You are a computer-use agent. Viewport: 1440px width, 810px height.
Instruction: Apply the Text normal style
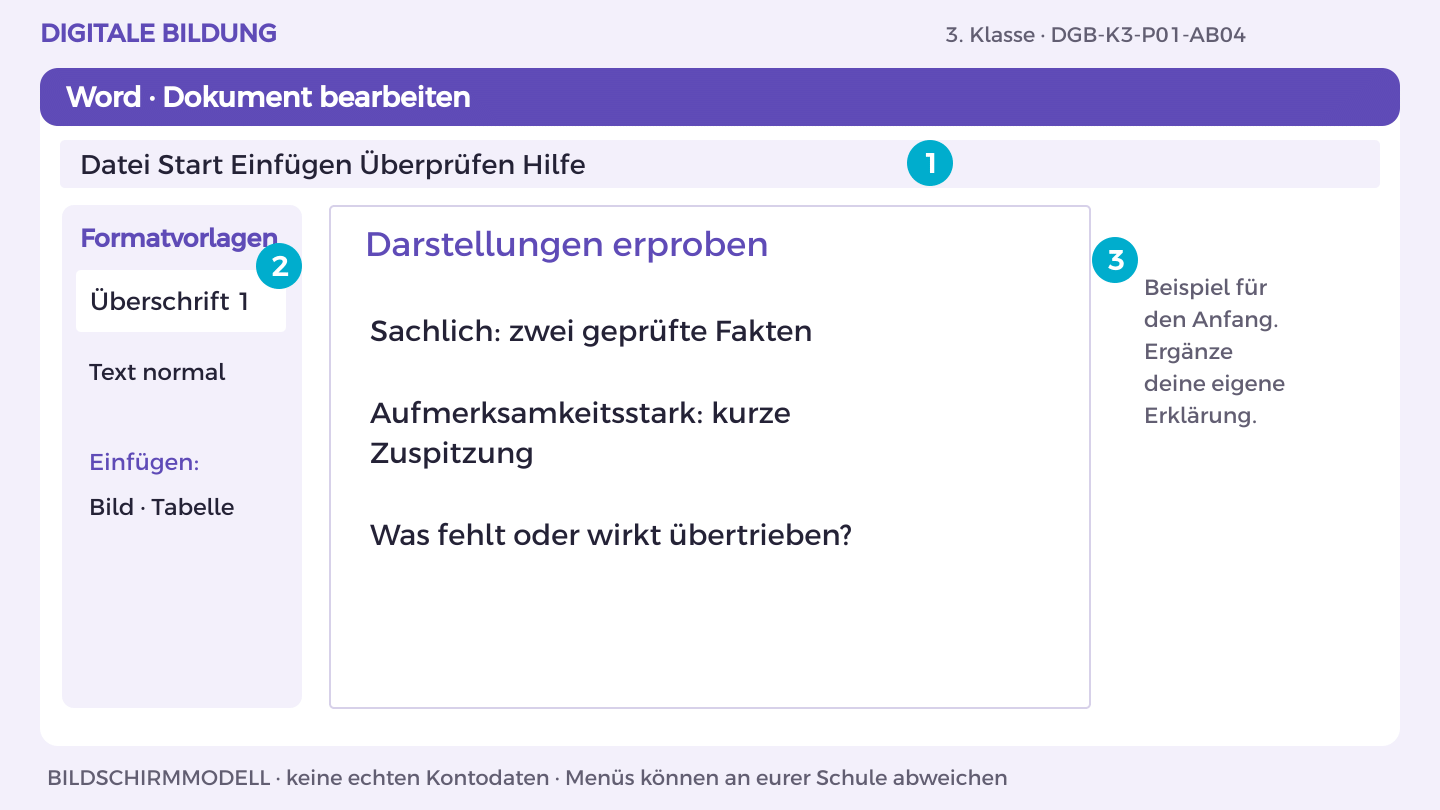coord(157,372)
